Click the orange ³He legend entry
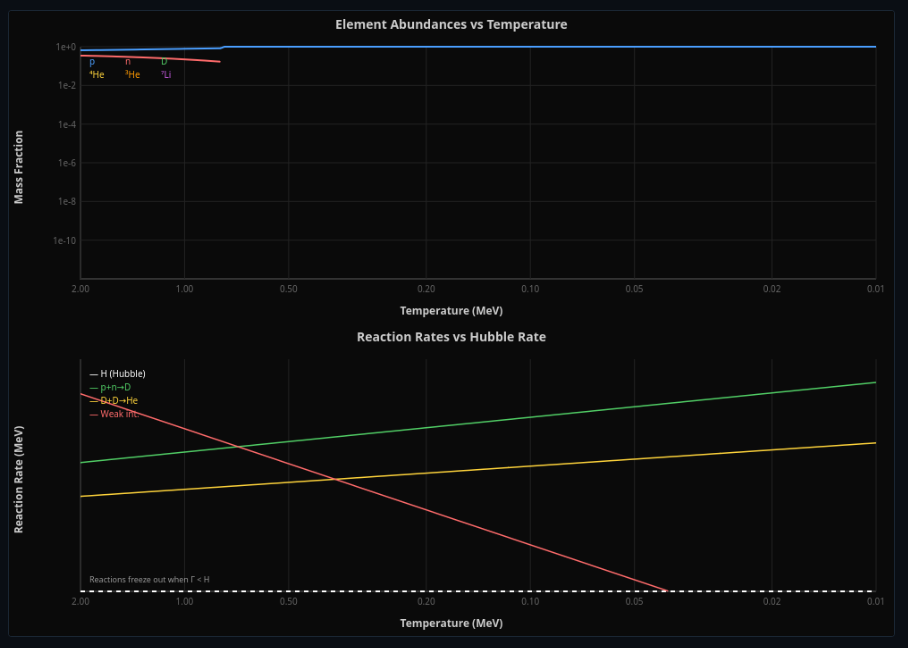This screenshot has width=908, height=648. [131, 73]
